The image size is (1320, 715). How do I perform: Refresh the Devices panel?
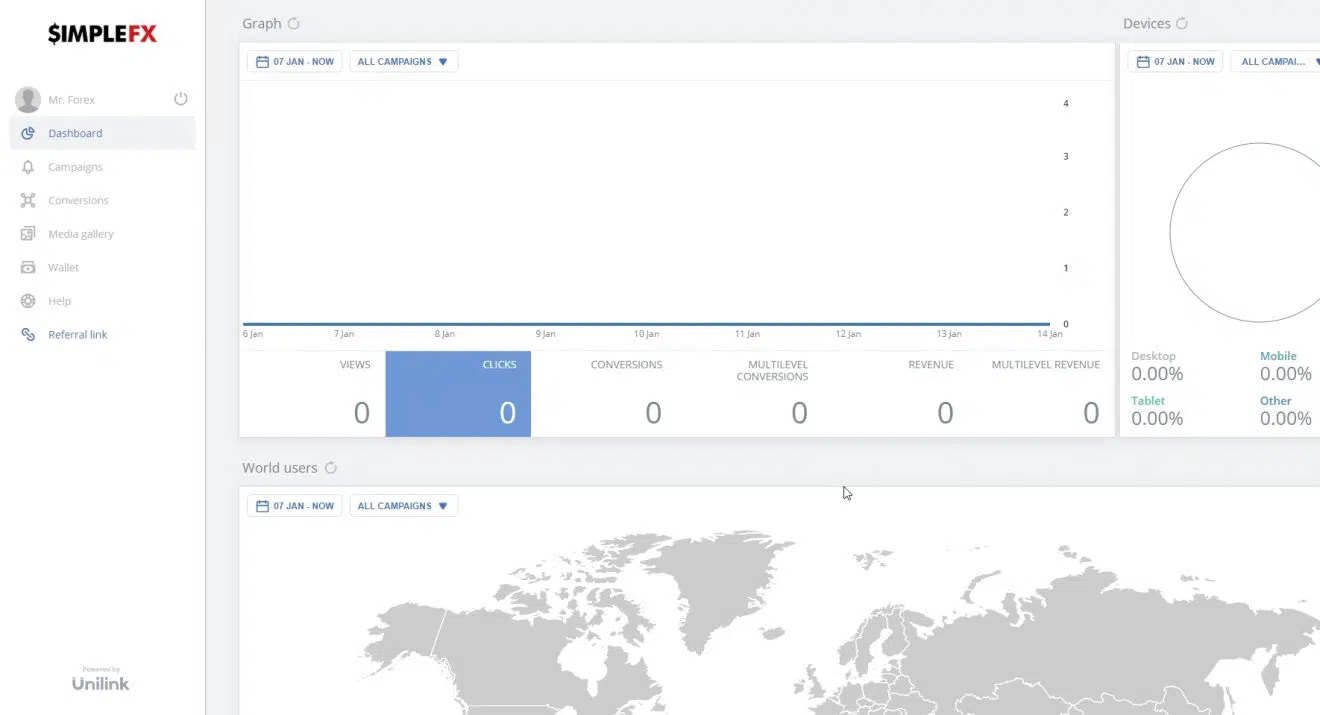click(1182, 23)
